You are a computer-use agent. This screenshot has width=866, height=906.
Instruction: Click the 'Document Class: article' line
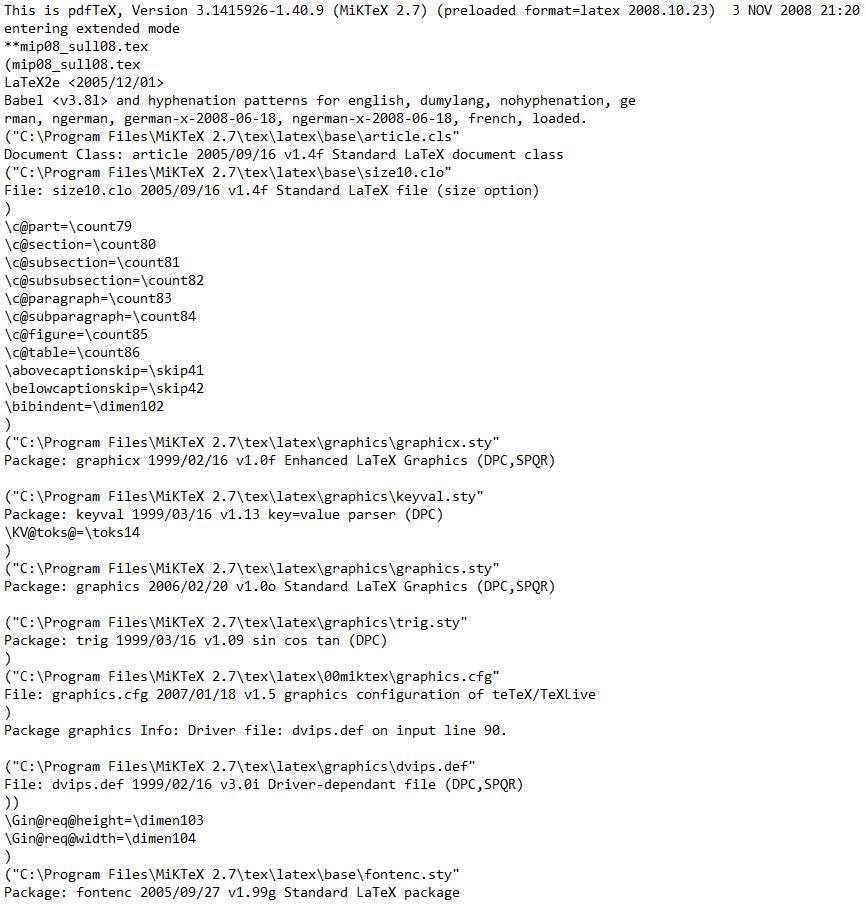click(284, 154)
